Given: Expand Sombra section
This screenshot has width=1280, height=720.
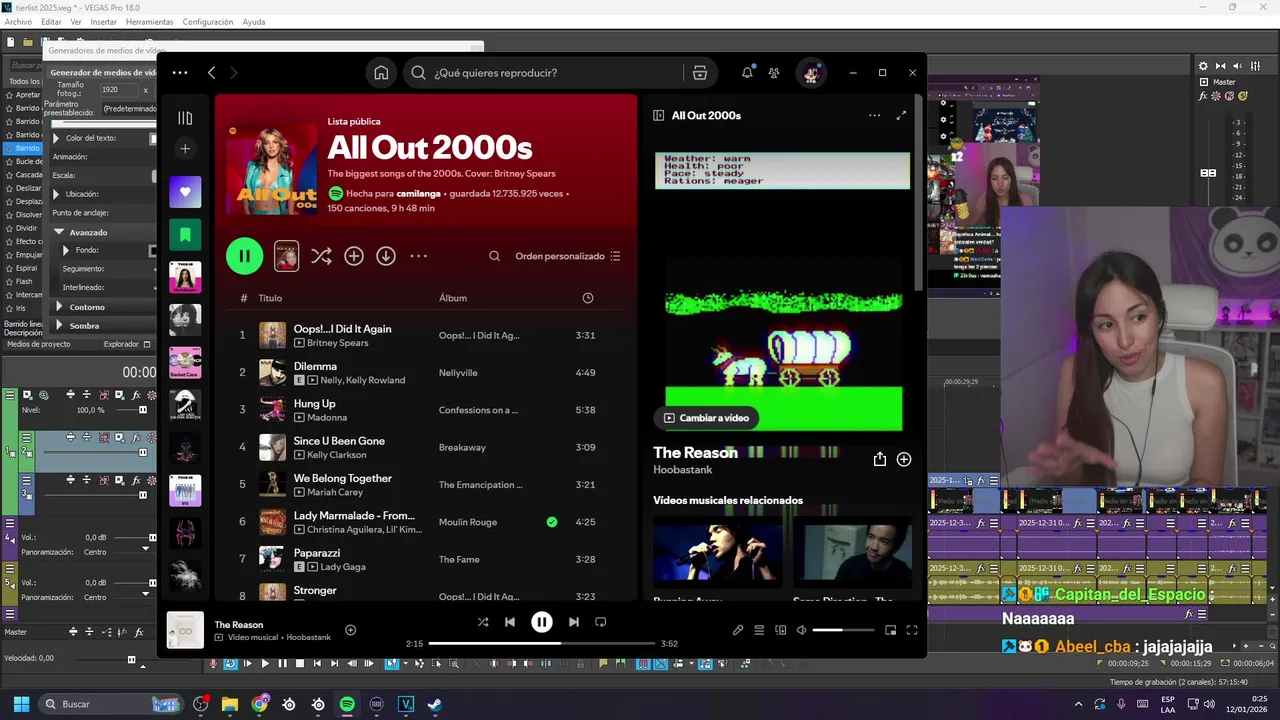Looking at the screenshot, I should [59, 326].
